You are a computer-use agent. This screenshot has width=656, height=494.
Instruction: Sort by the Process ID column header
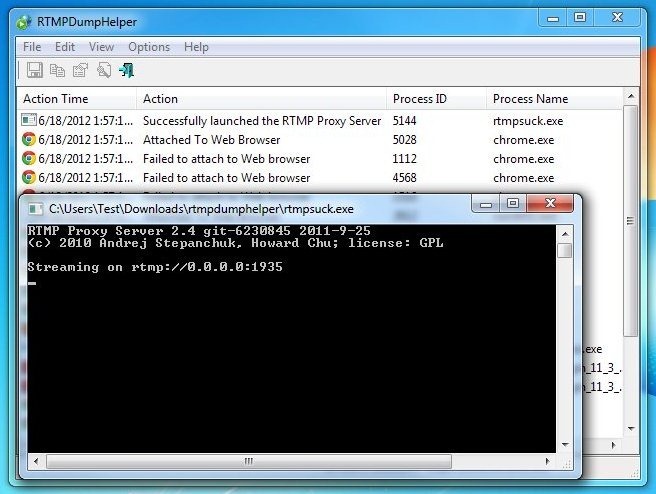437,99
